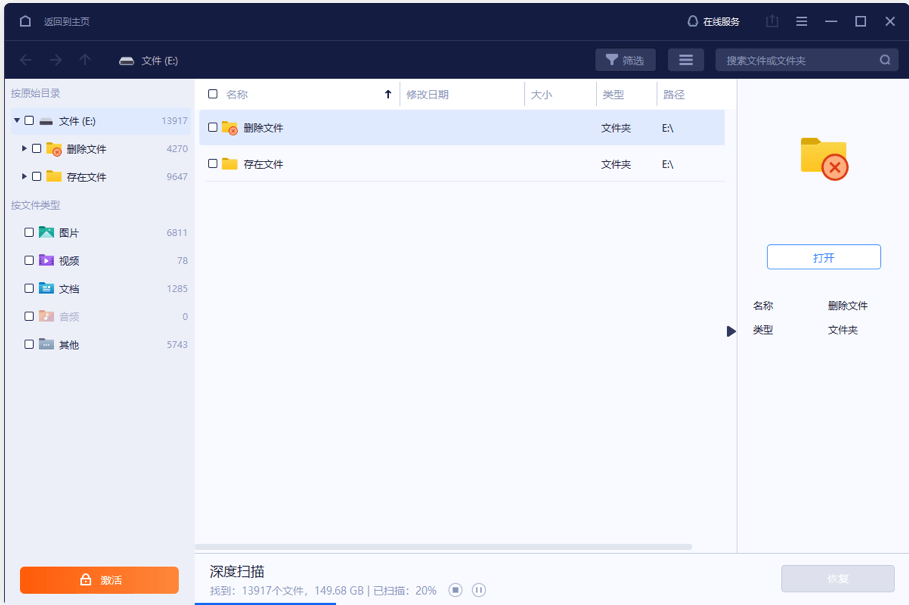The image size is (909, 605).
Task: Click 删除文件 folder icon in file list
Action: [230, 127]
